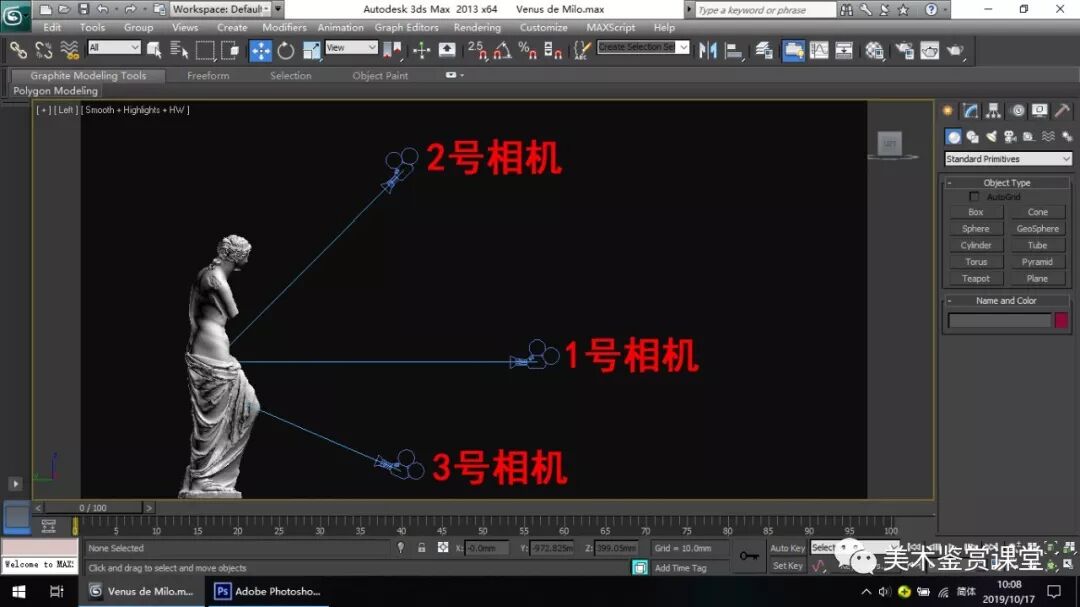Open the Curve Editor
The height and width of the screenshot is (607, 1080).
pyautogui.click(x=819, y=50)
